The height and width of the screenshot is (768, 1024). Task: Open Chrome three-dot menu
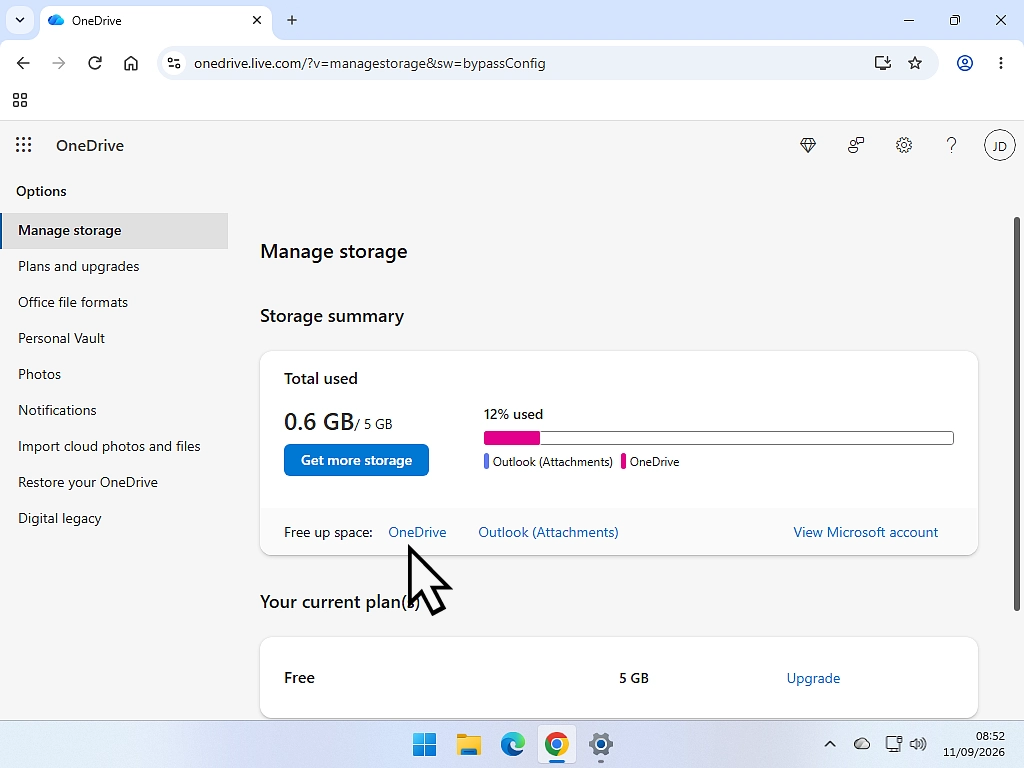click(x=1000, y=63)
